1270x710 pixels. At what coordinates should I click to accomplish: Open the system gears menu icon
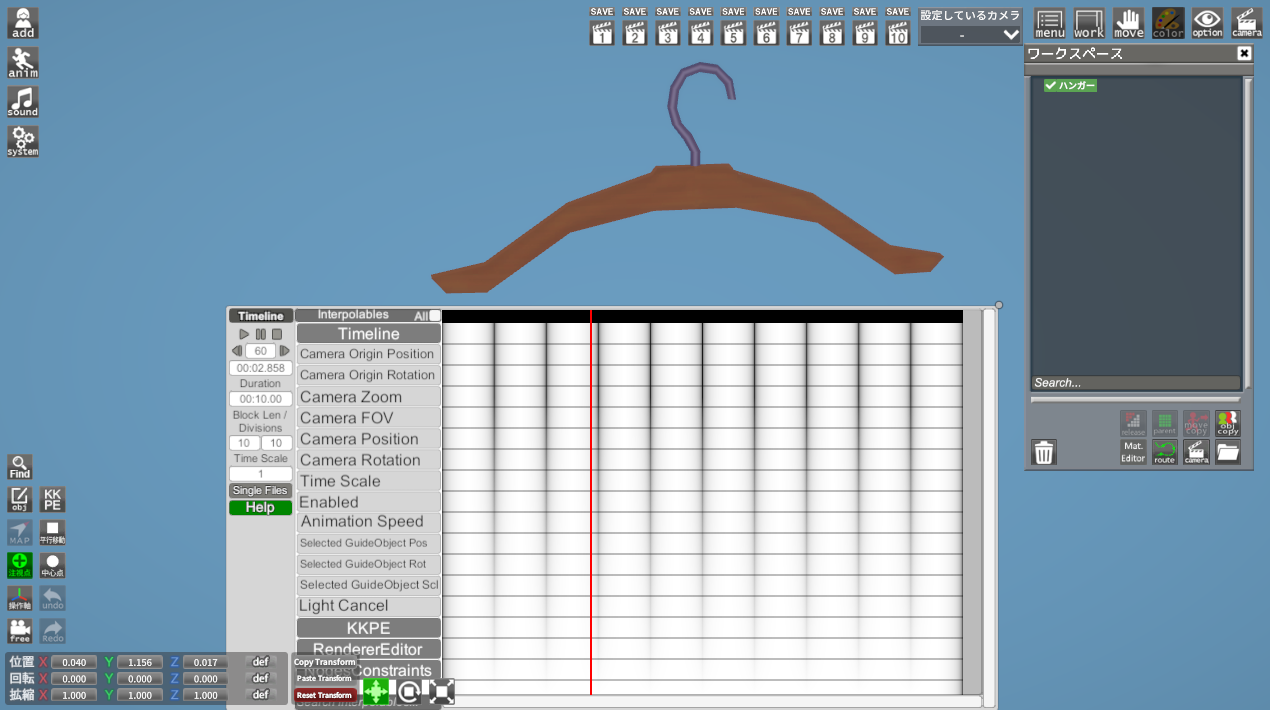tap(23, 141)
